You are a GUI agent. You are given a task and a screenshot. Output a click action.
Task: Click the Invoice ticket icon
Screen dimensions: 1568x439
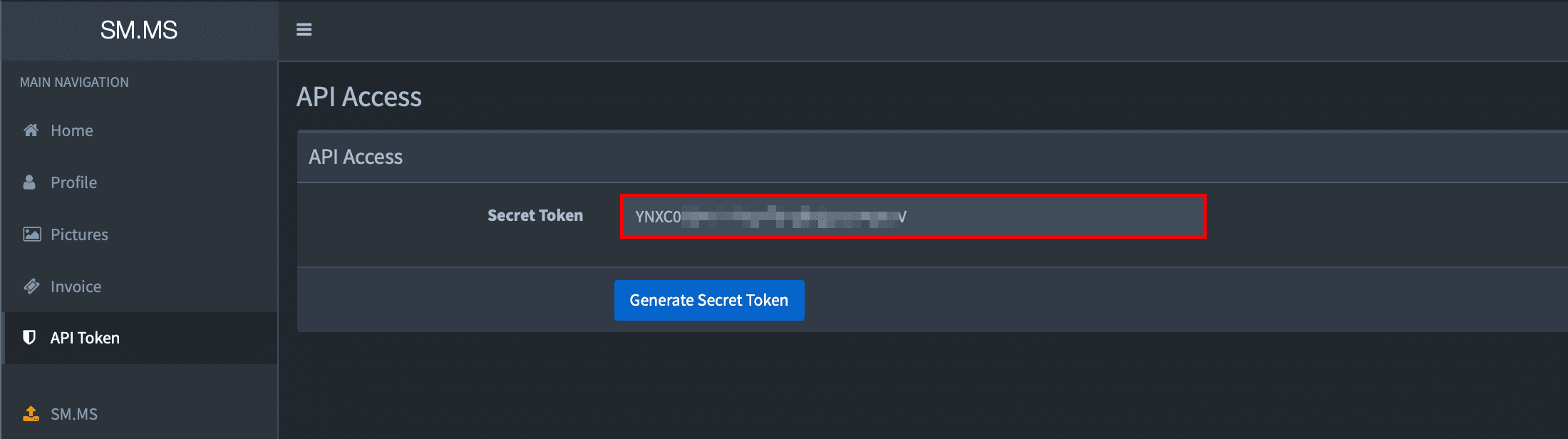[31, 286]
